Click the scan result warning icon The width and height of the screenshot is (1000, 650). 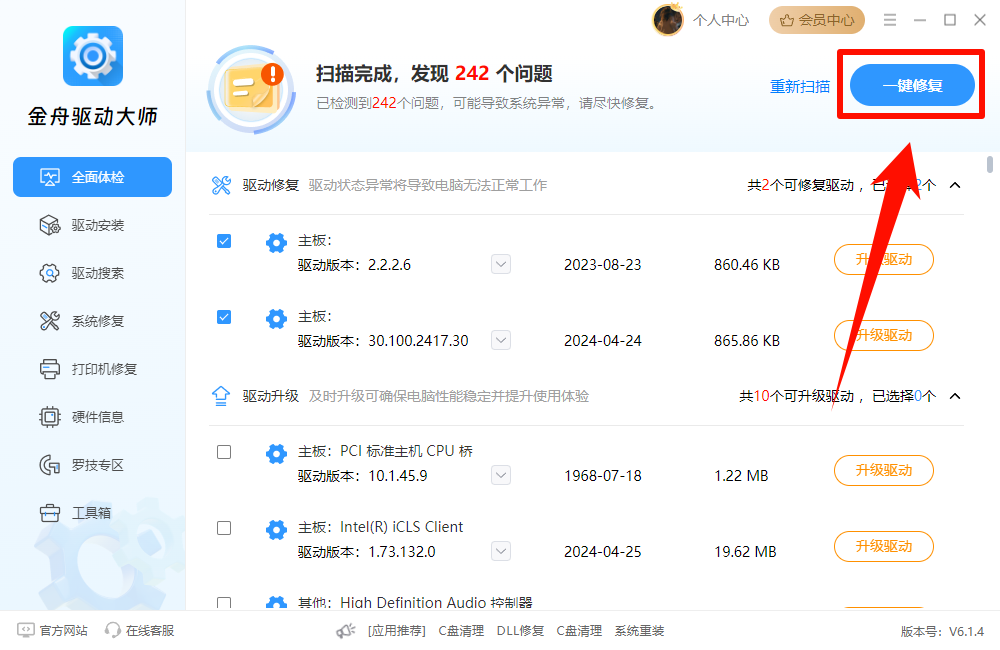[252, 89]
